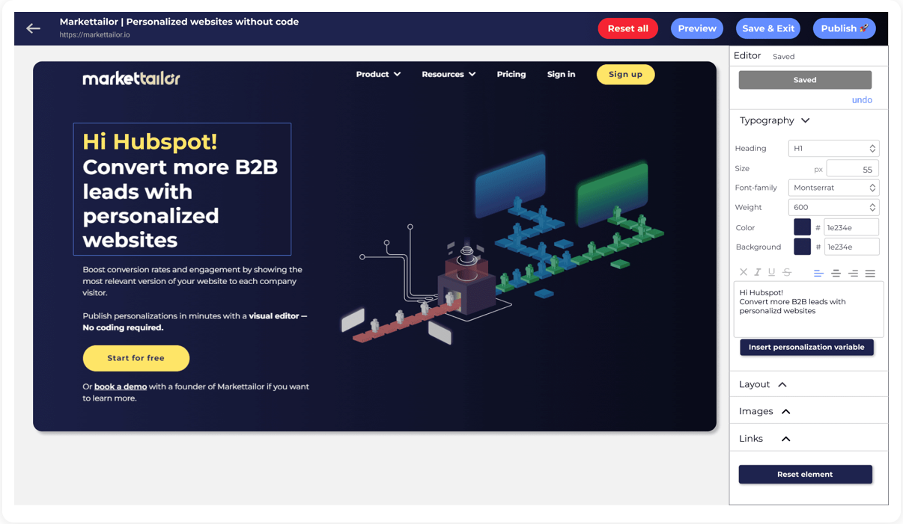The image size is (904, 524).
Task: Publish the personalization
Action: [x=844, y=28]
